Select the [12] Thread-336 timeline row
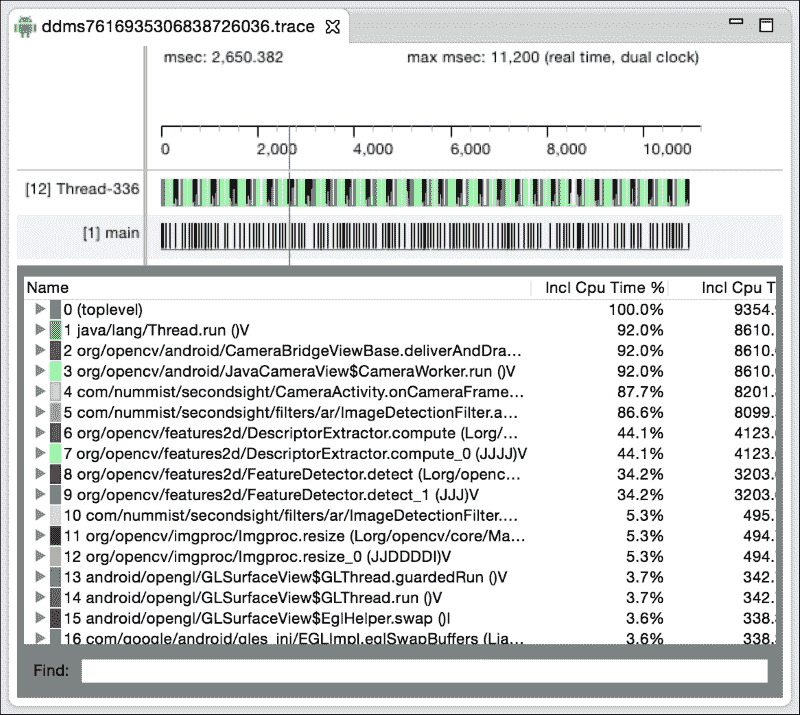This screenshot has height=715, width=800. pos(82,189)
